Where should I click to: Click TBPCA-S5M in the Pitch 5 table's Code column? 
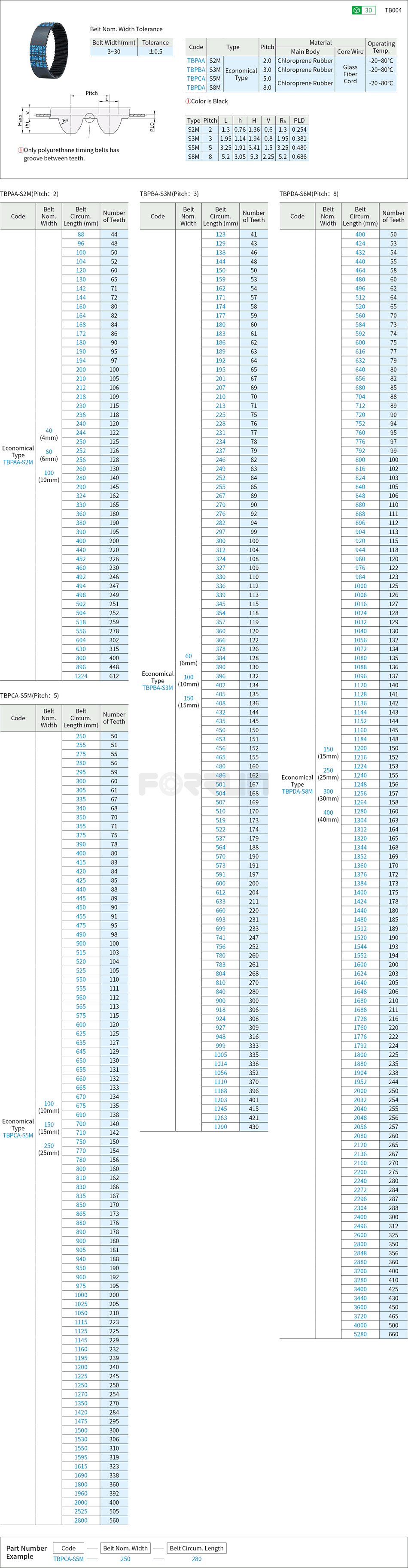point(18,1135)
